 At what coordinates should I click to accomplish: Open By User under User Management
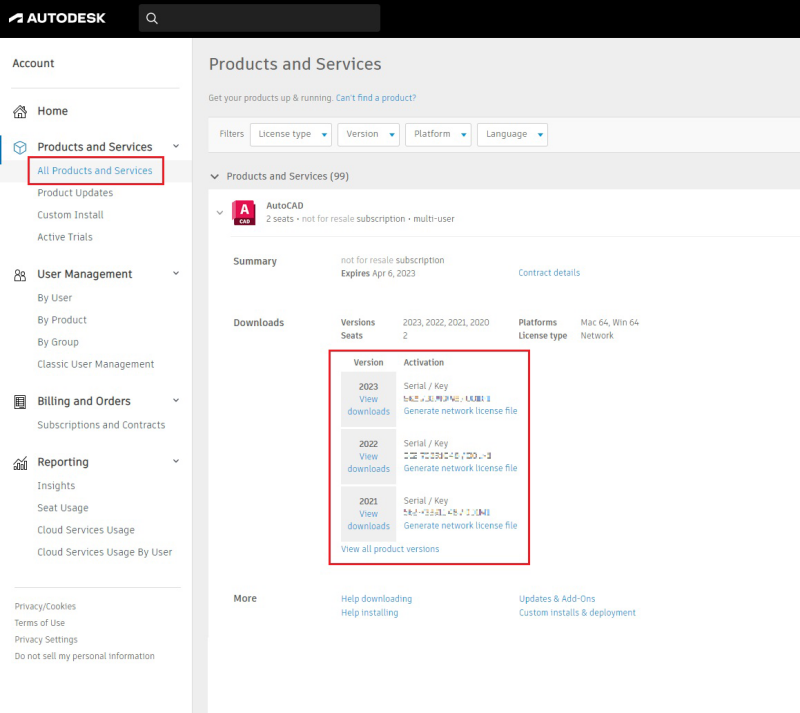coord(55,298)
